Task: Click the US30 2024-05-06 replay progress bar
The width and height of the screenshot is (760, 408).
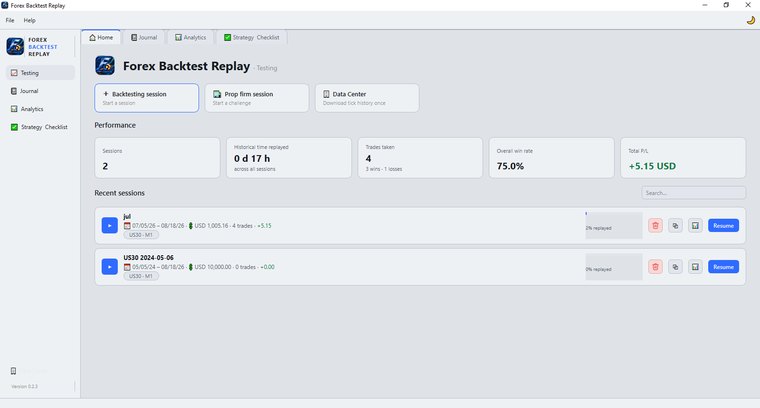Action: click(614, 267)
